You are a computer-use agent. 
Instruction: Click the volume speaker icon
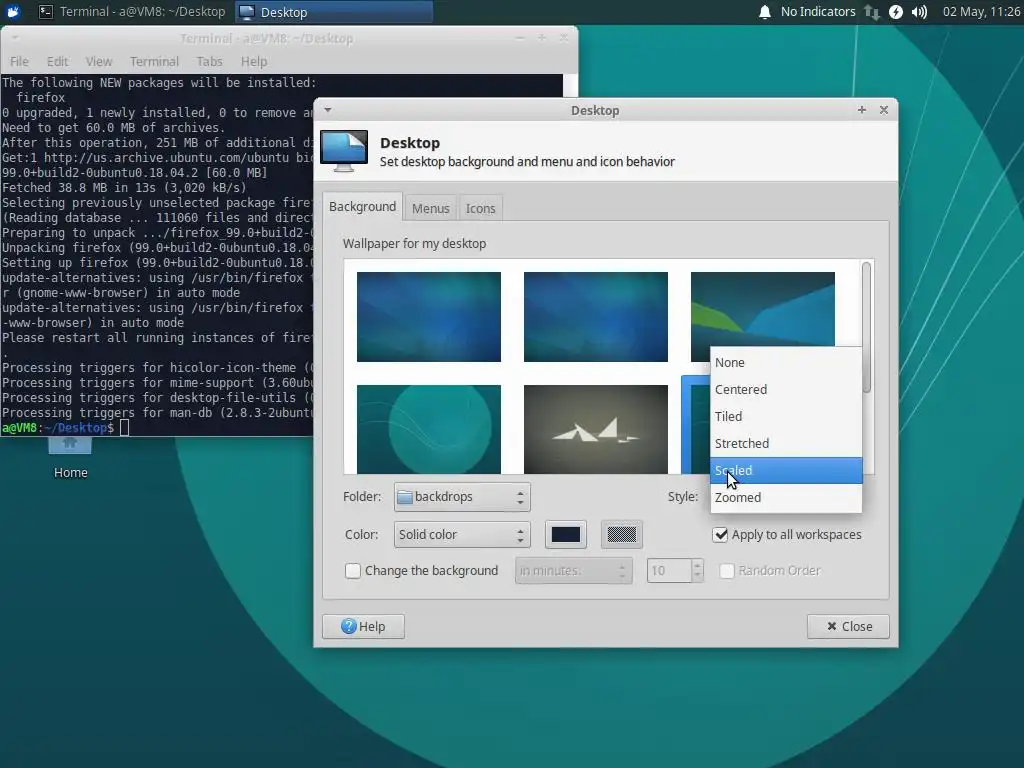pyautogui.click(x=920, y=12)
